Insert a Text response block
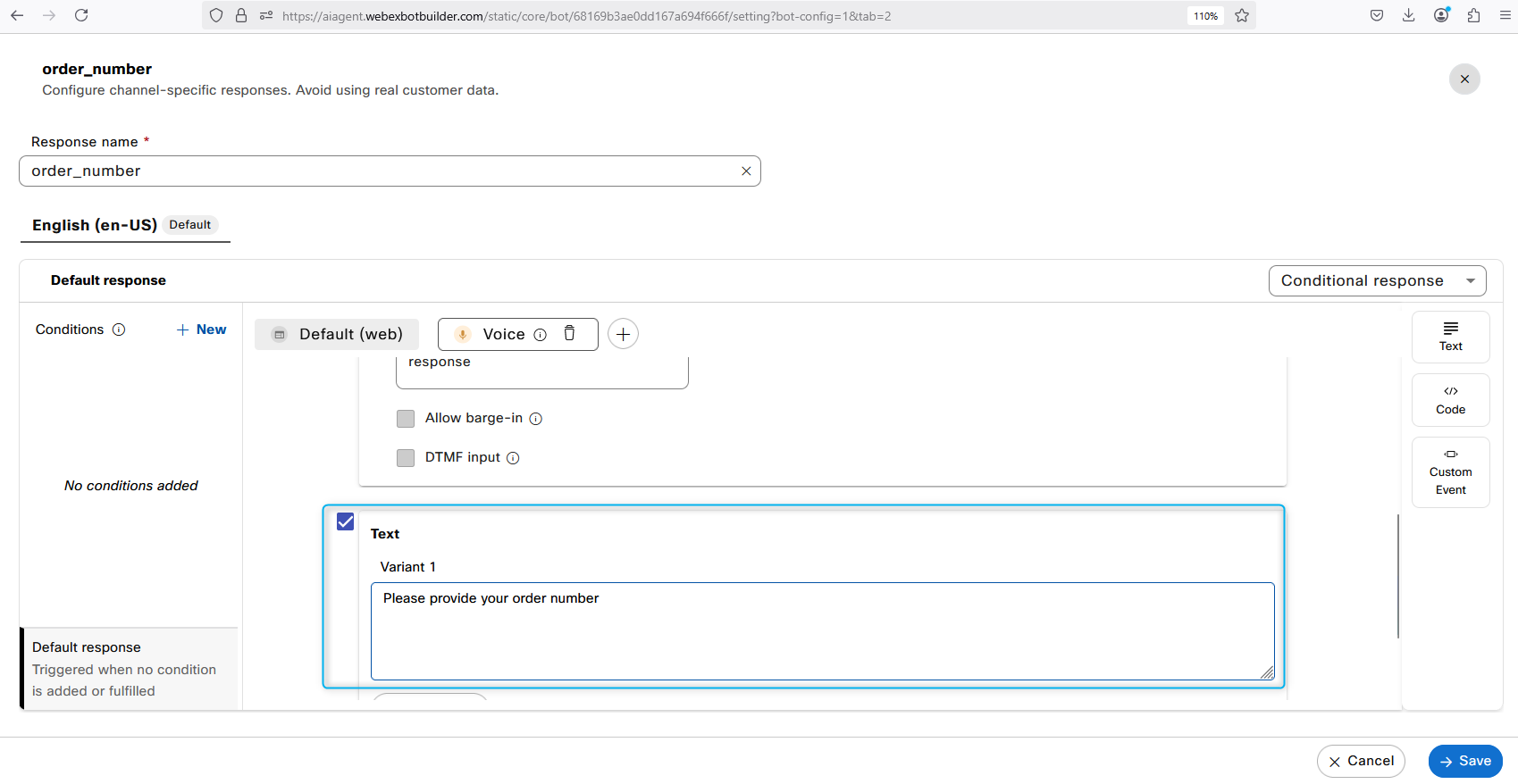The image size is (1518, 784). point(1450,337)
